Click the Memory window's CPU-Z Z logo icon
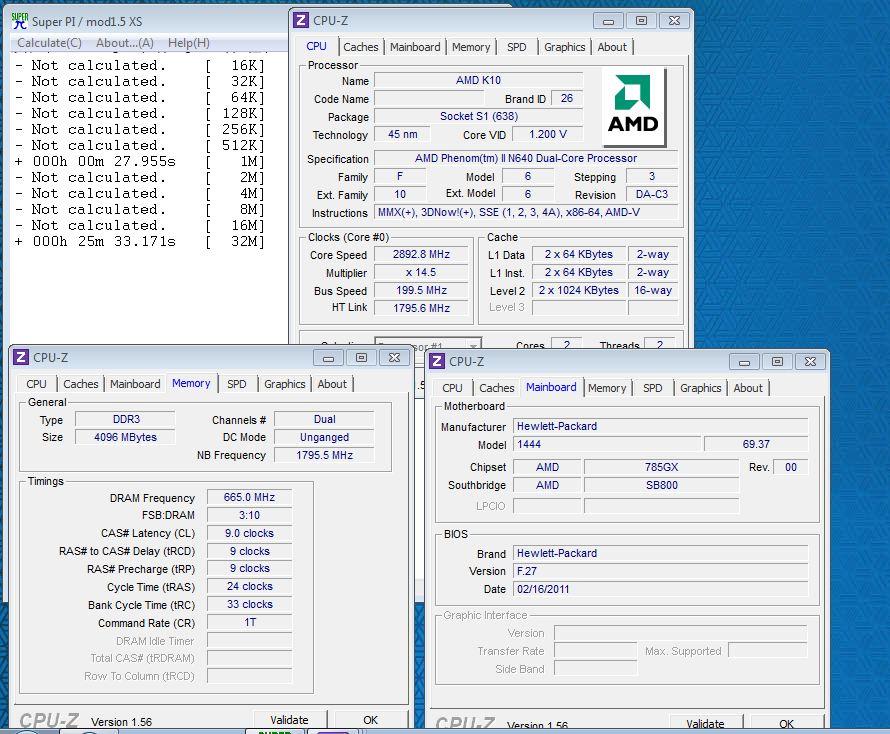The width and height of the screenshot is (890, 734). coord(21,357)
